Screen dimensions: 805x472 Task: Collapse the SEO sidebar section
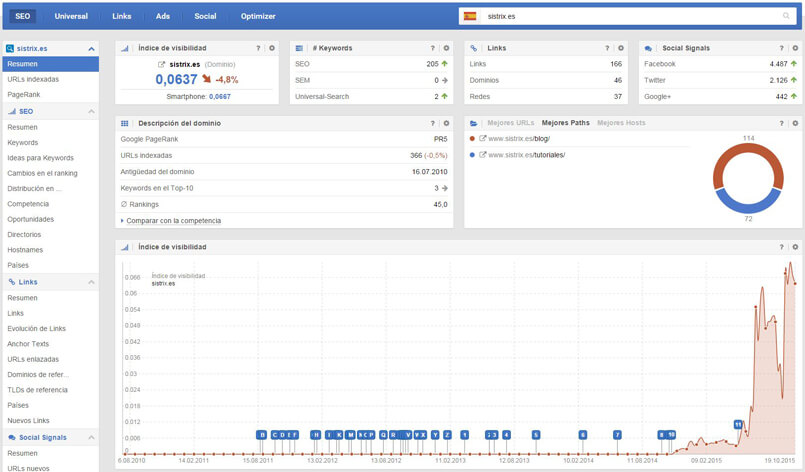click(x=91, y=111)
